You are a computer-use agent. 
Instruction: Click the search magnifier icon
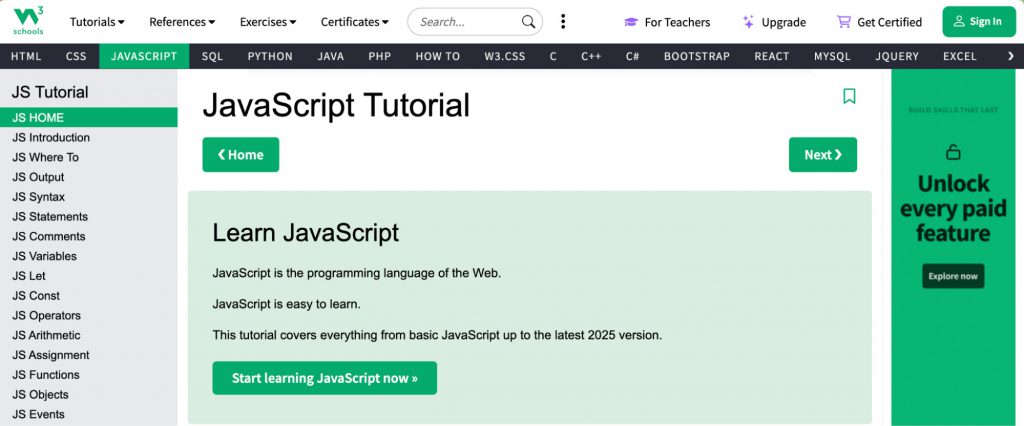(x=528, y=22)
